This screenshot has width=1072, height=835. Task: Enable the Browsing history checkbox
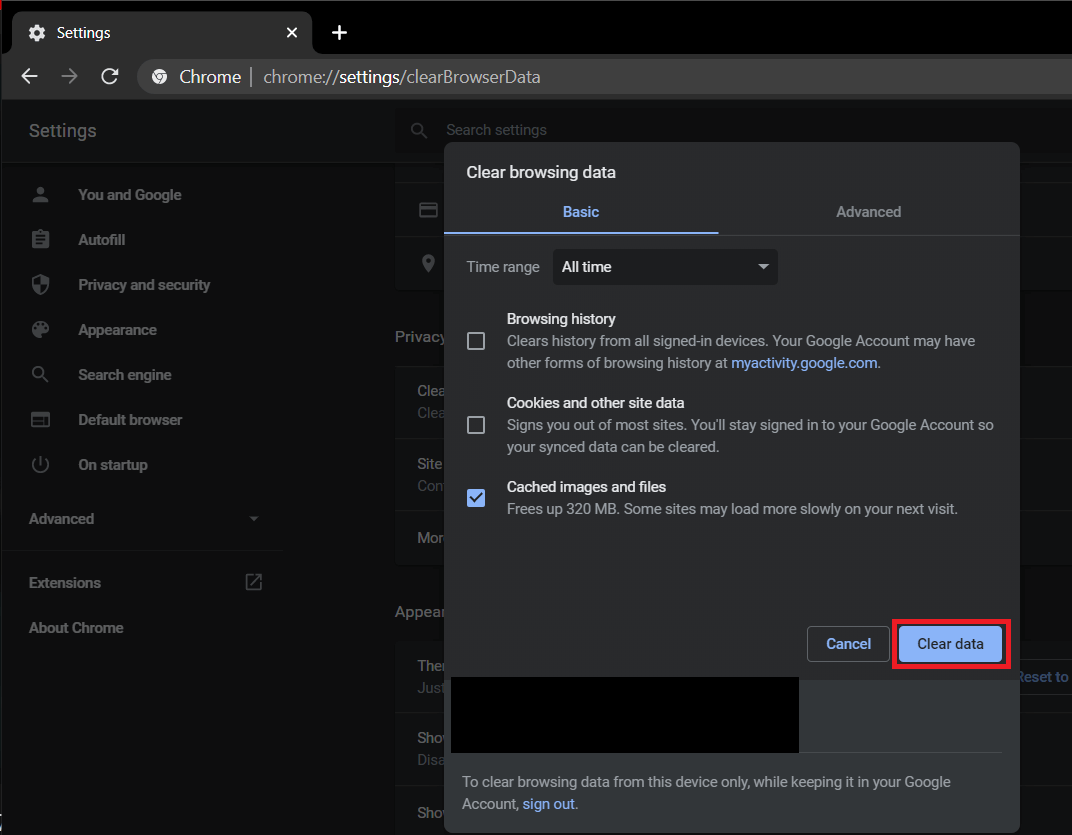point(476,341)
